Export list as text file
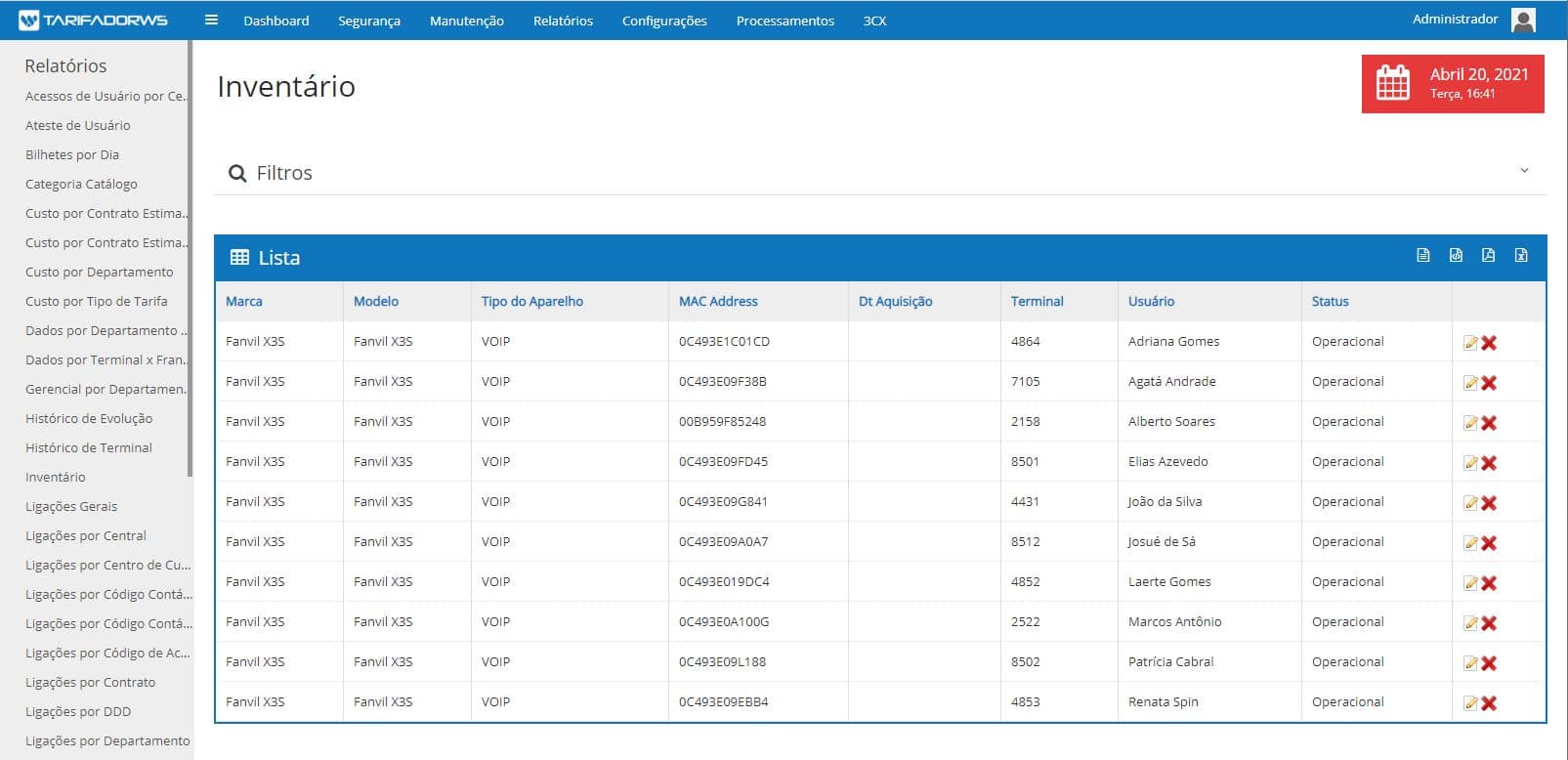Image resolution: width=1568 pixels, height=760 pixels. click(x=1422, y=256)
